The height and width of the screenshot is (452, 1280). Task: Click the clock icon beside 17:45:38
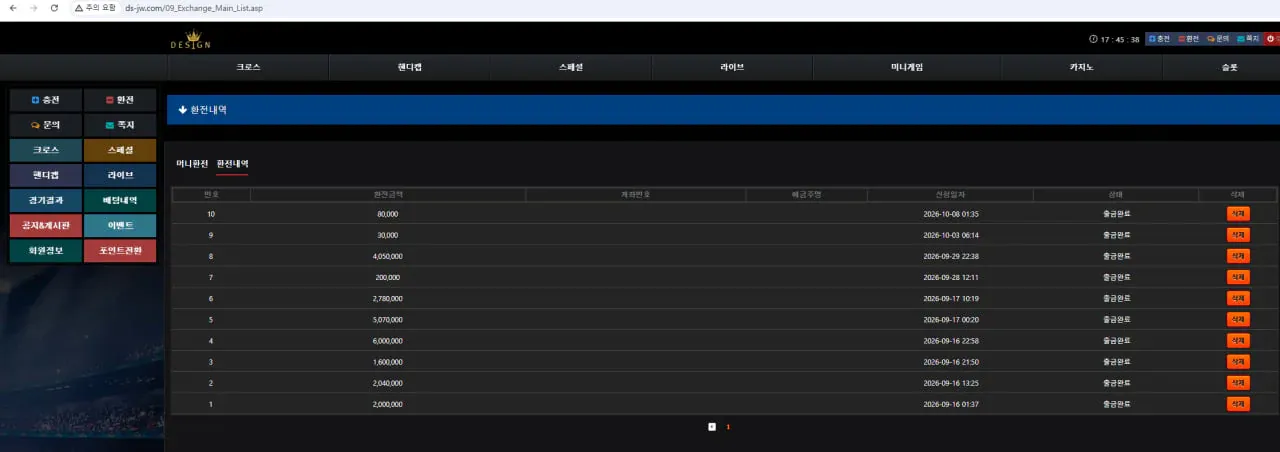[x=1093, y=39]
